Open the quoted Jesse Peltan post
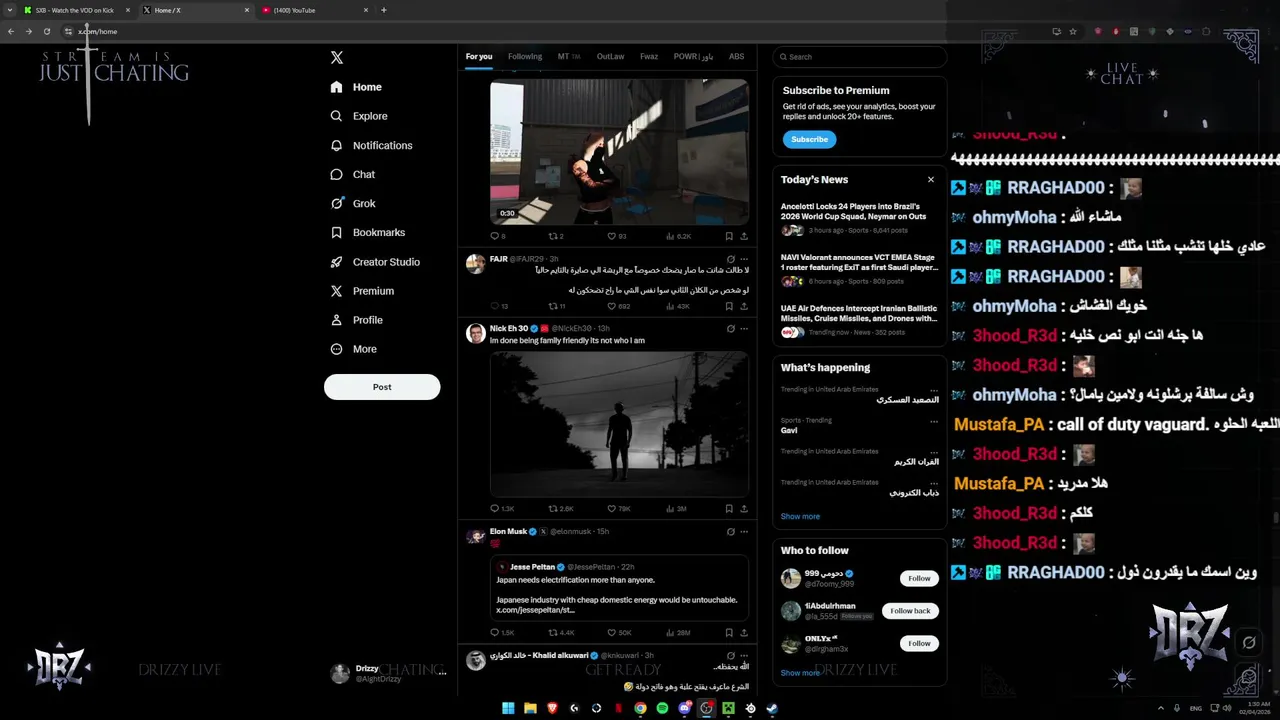1280x720 pixels. 619,588
